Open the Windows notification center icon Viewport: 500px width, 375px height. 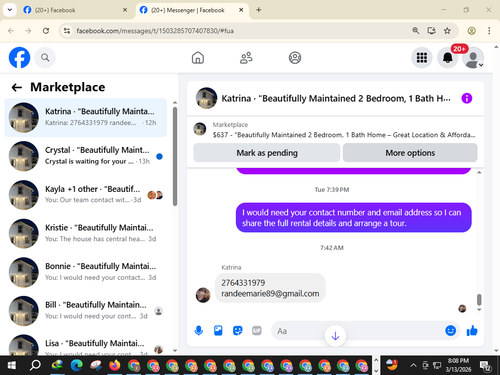(485, 366)
